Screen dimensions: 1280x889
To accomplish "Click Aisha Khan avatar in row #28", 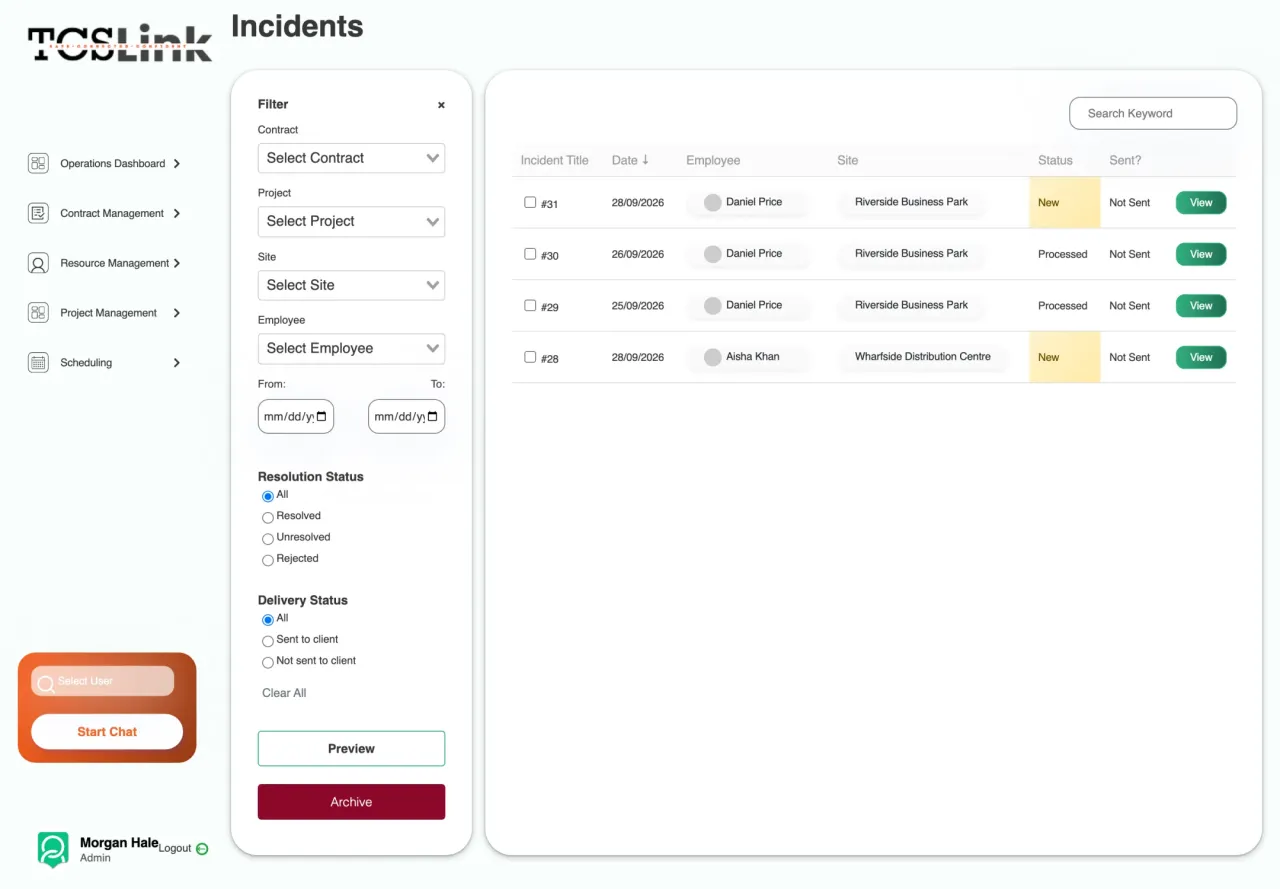I will 712,357.
